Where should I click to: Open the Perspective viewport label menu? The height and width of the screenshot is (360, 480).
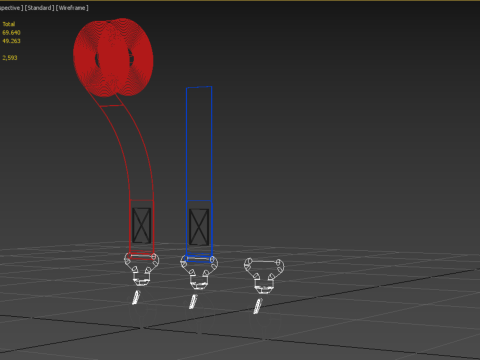click(11, 8)
